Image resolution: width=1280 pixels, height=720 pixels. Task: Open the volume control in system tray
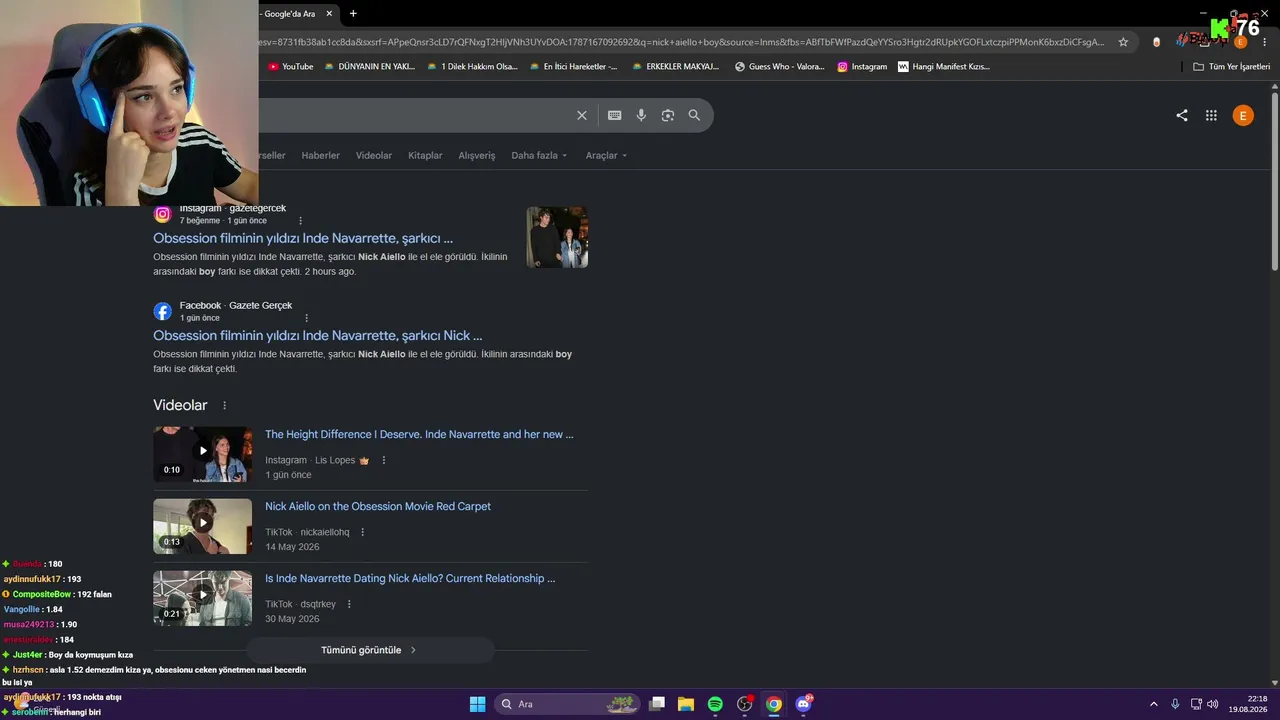pyautogui.click(x=1212, y=704)
